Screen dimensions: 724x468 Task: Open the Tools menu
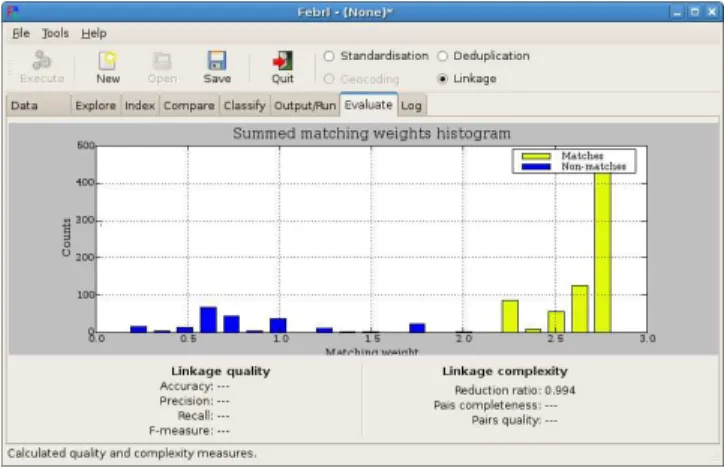pos(55,33)
